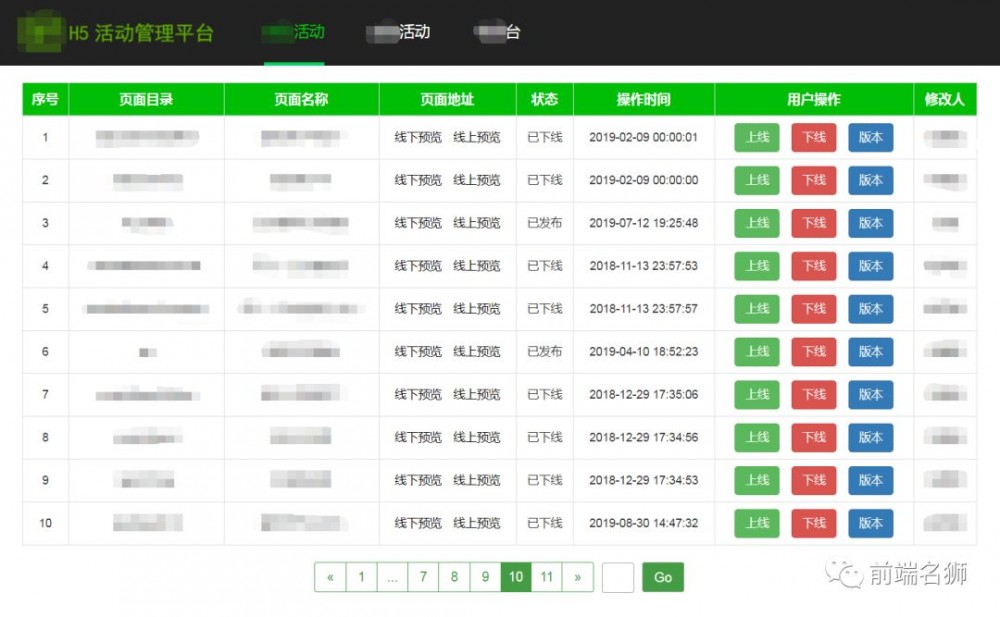Expand the … pagination ellipsis
The height and width of the screenshot is (617, 1000).
tap(392, 577)
